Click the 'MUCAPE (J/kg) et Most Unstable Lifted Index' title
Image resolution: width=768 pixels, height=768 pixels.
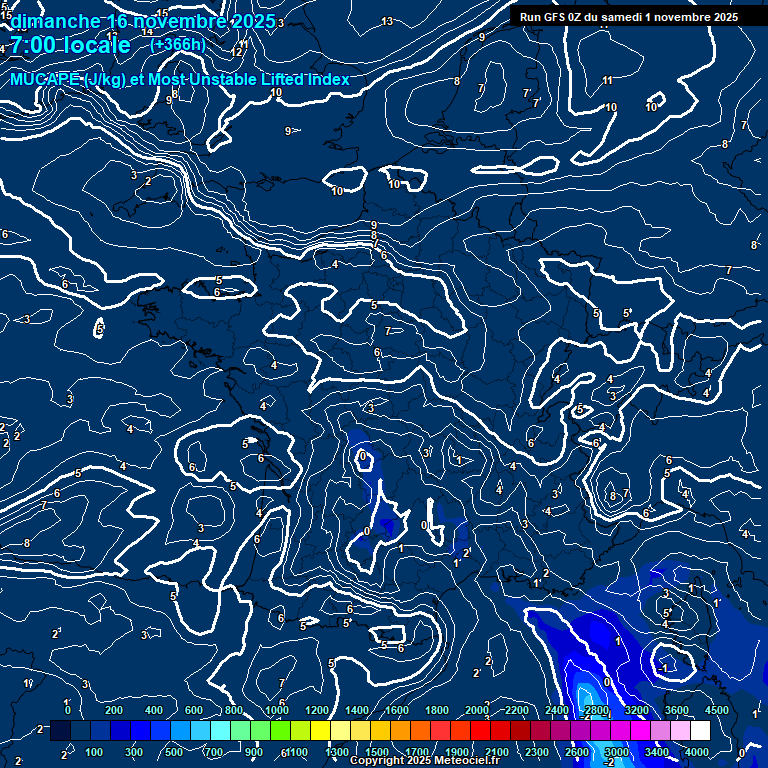(x=180, y=79)
